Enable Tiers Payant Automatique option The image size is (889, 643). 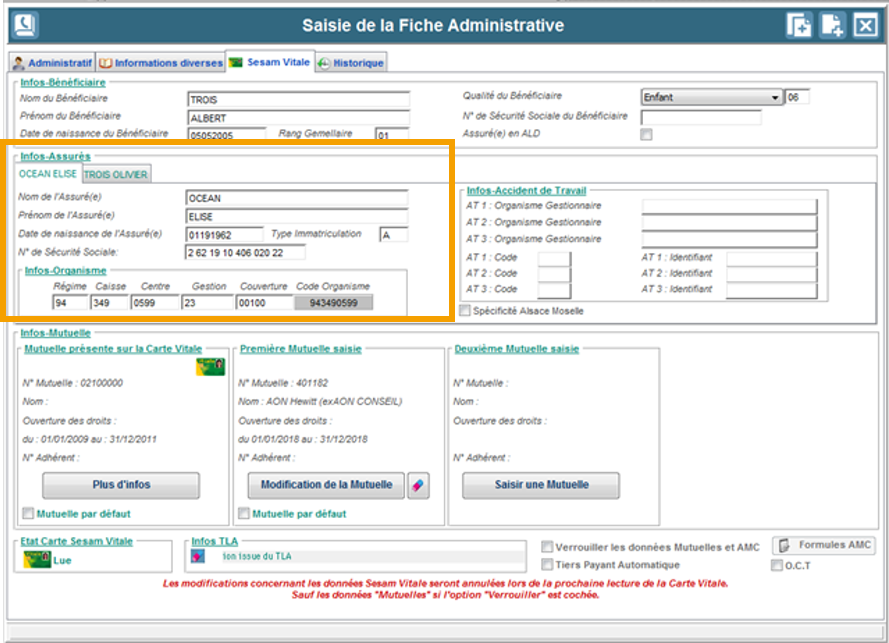(547, 565)
